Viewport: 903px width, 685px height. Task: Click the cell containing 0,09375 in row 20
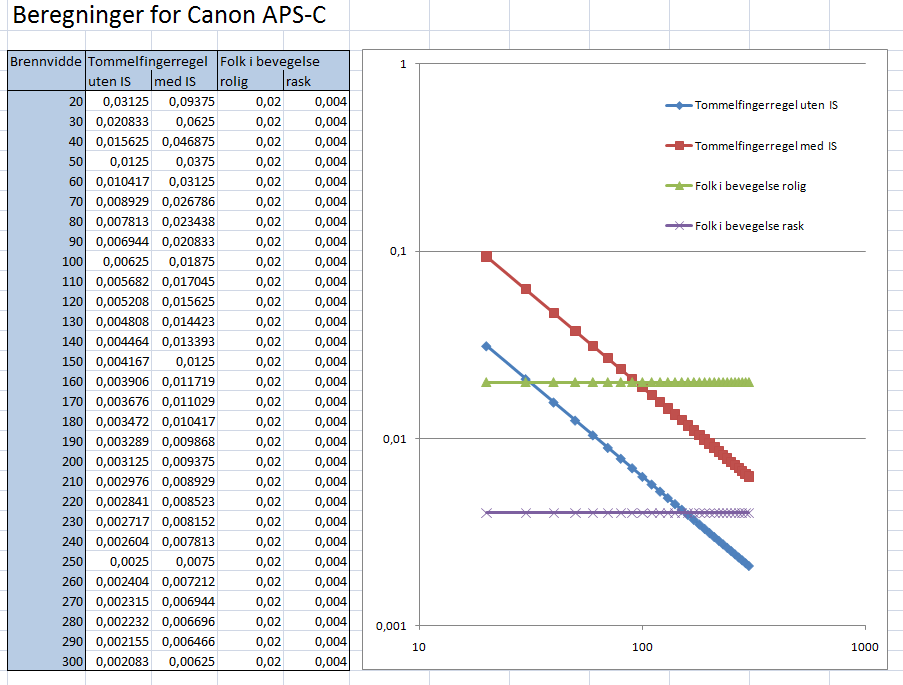(185, 101)
